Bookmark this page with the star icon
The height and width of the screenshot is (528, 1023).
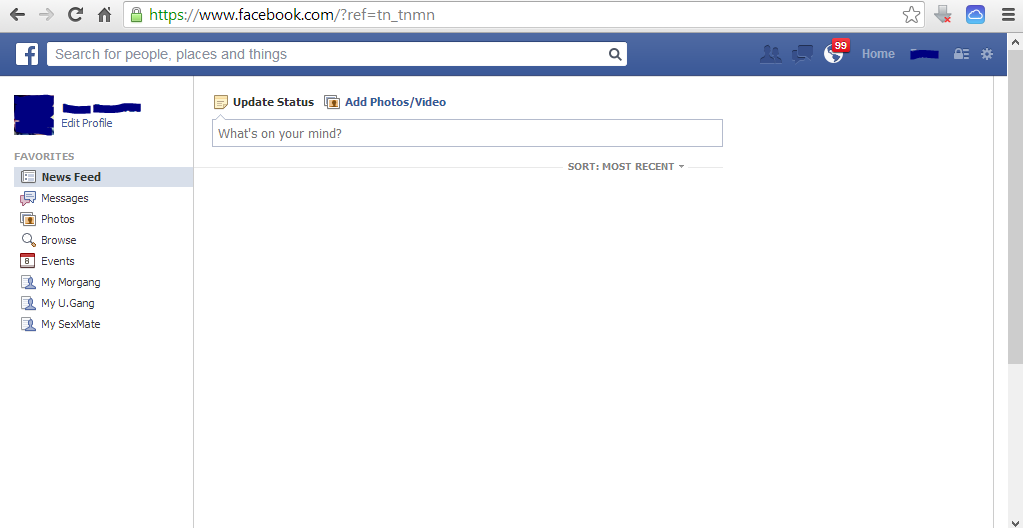pos(911,15)
